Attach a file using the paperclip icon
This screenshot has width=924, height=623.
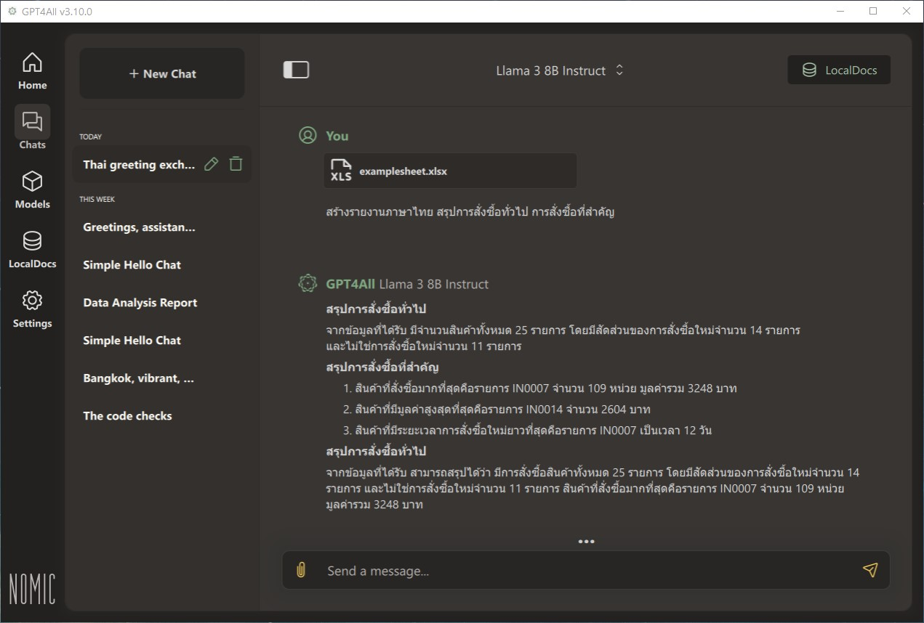(301, 570)
